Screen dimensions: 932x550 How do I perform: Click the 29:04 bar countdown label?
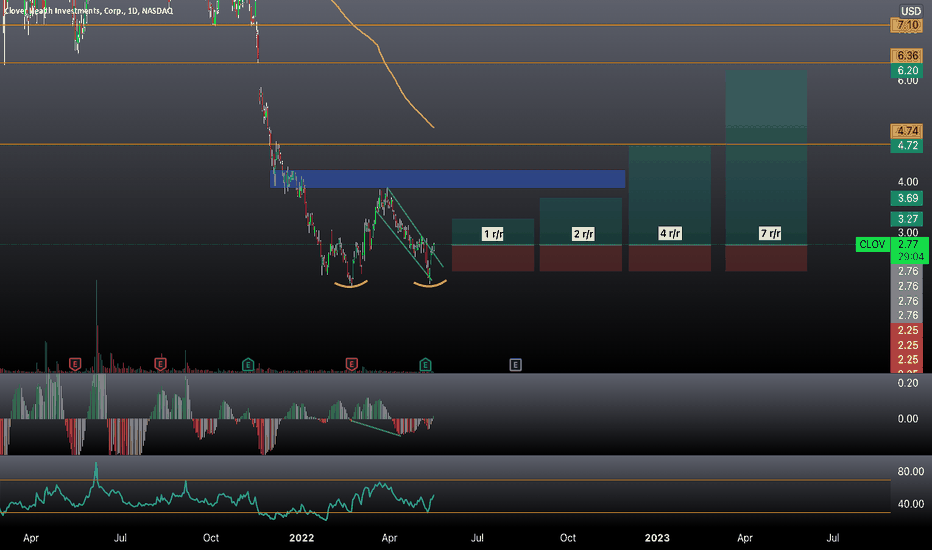click(909, 257)
